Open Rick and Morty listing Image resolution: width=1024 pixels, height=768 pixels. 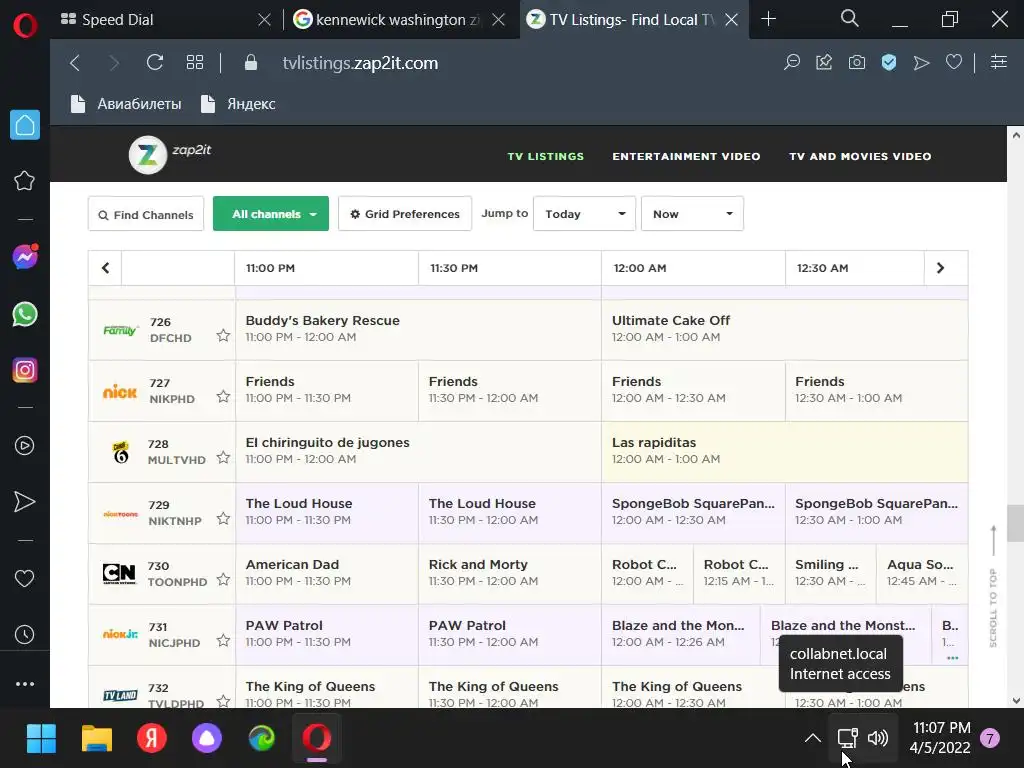[x=509, y=573]
